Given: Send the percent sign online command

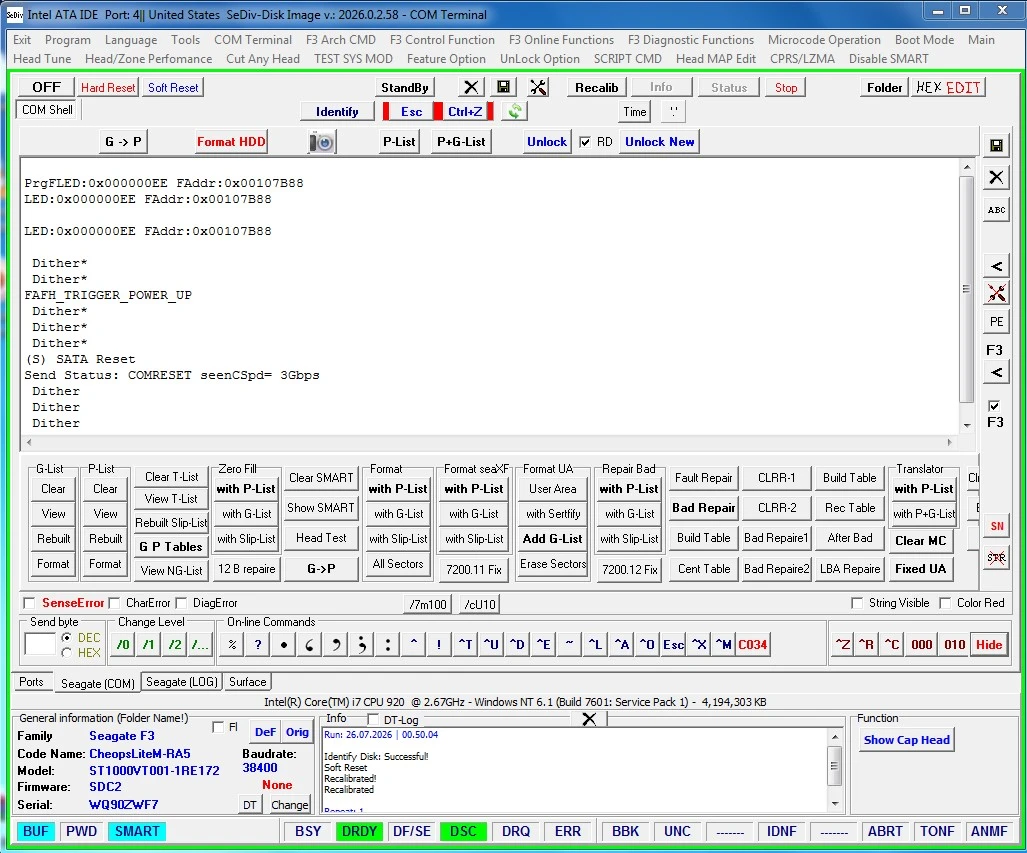Looking at the screenshot, I should point(232,645).
